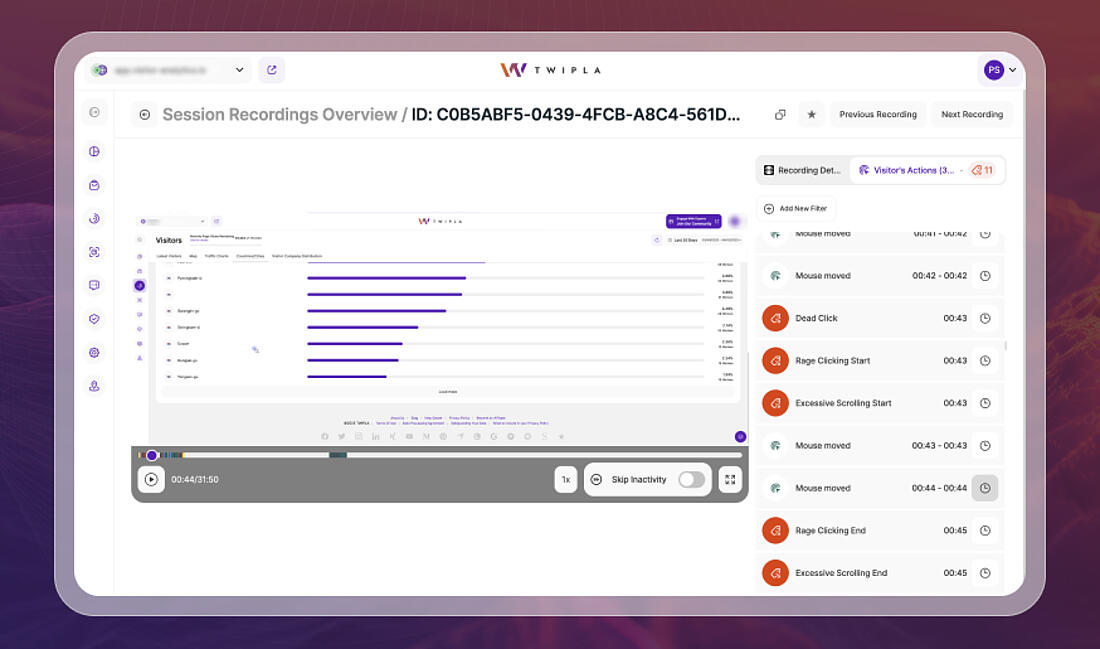Change playback speed with 1x button
This screenshot has height=649, width=1100.
point(565,480)
